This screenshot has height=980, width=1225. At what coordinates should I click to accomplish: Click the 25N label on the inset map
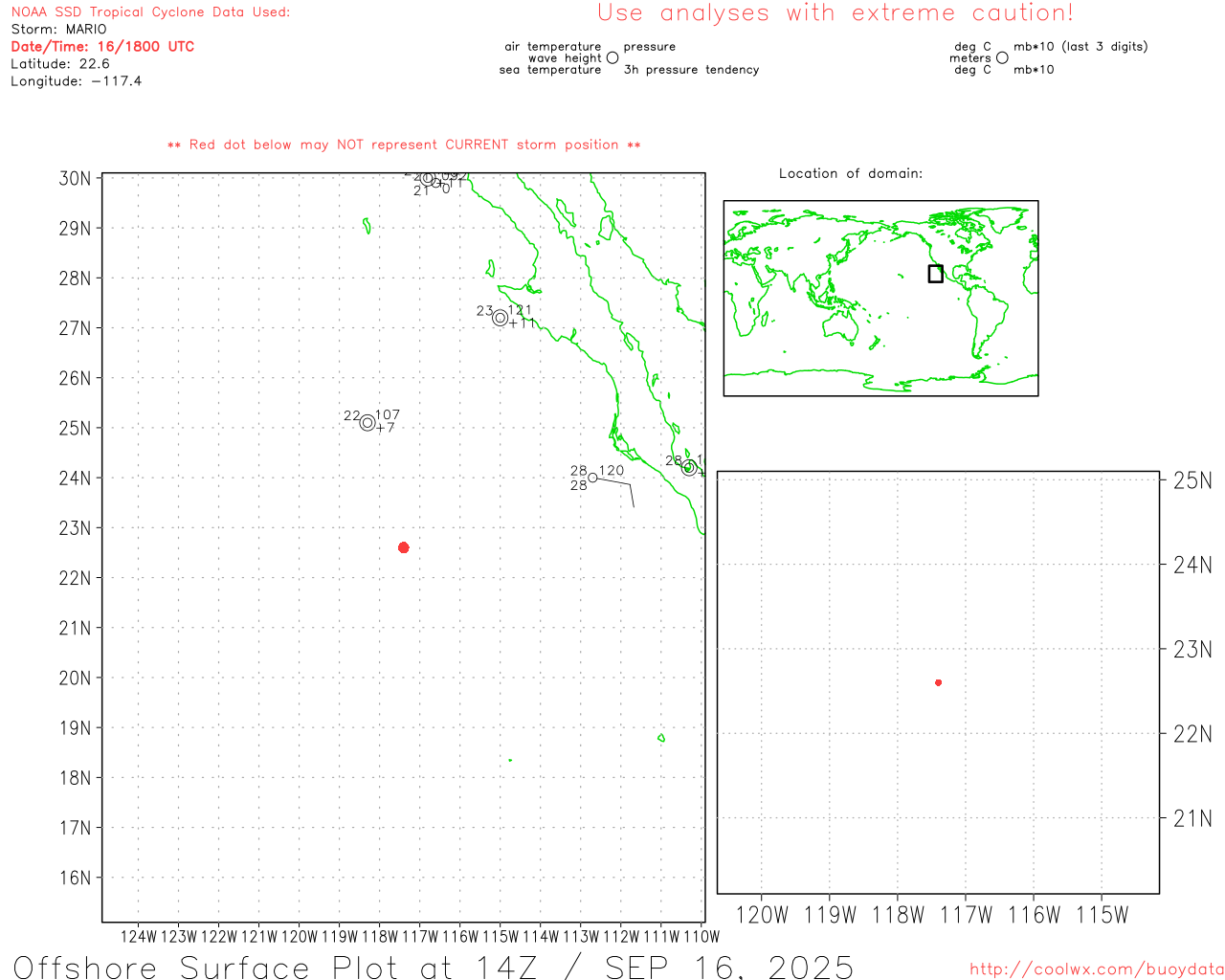(1192, 480)
